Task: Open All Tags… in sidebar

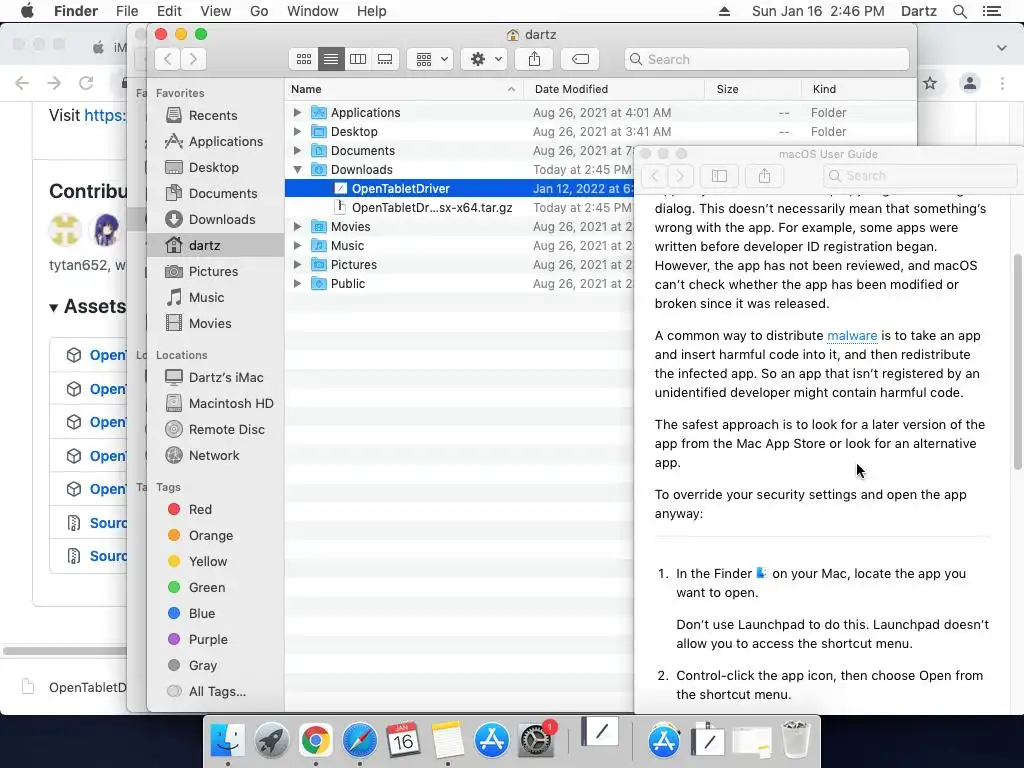Action: [206, 692]
